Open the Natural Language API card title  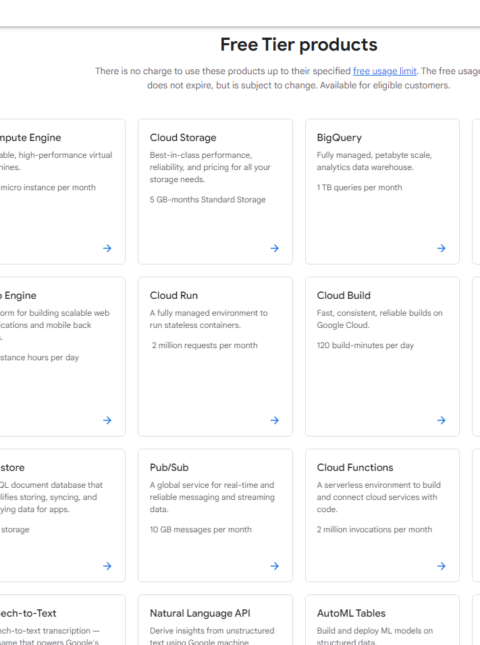coord(200,613)
